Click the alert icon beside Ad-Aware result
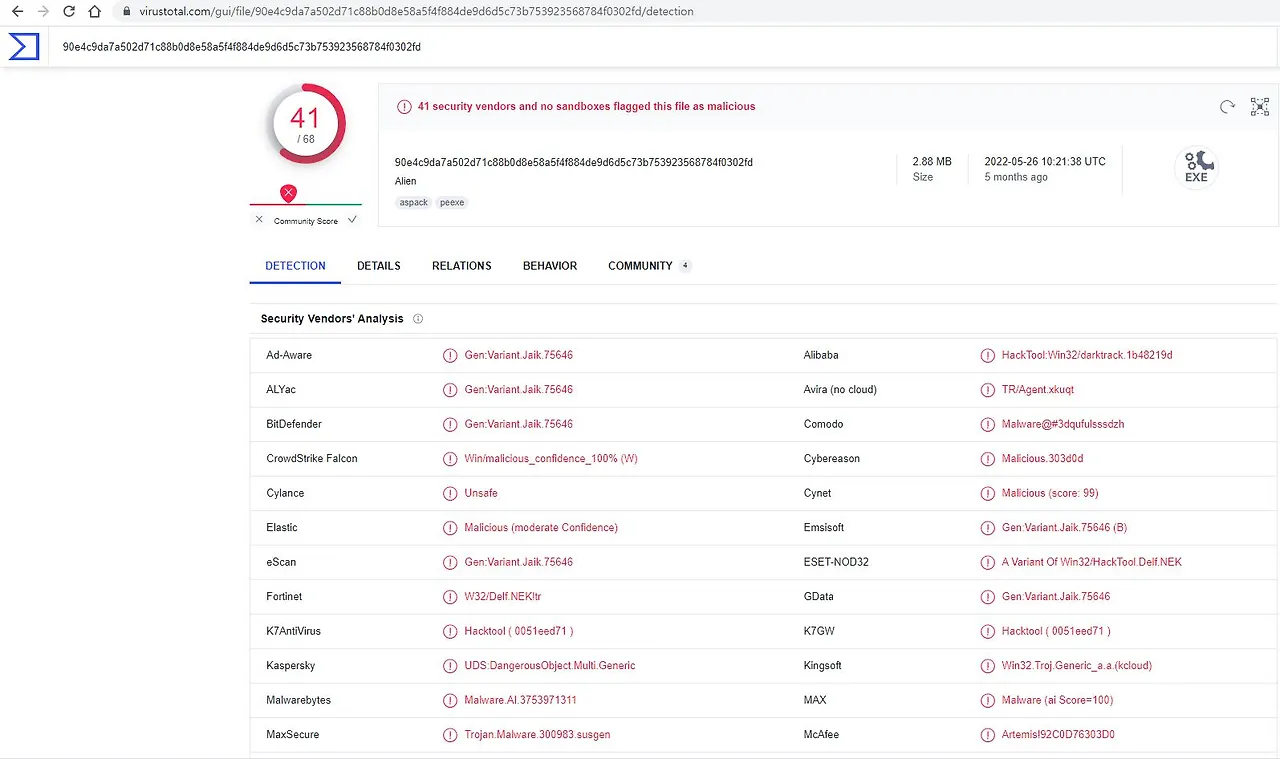Image resolution: width=1280 pixels, height=759 pixels. (450, 355)
